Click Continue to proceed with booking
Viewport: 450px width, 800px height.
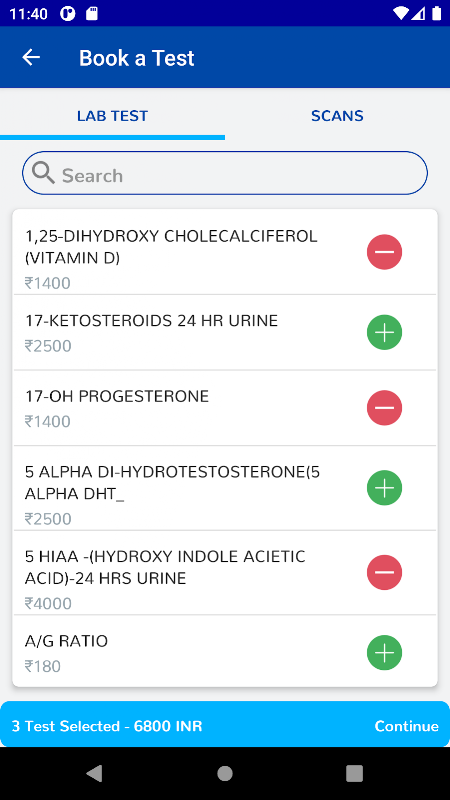click(x=407, y=726)
